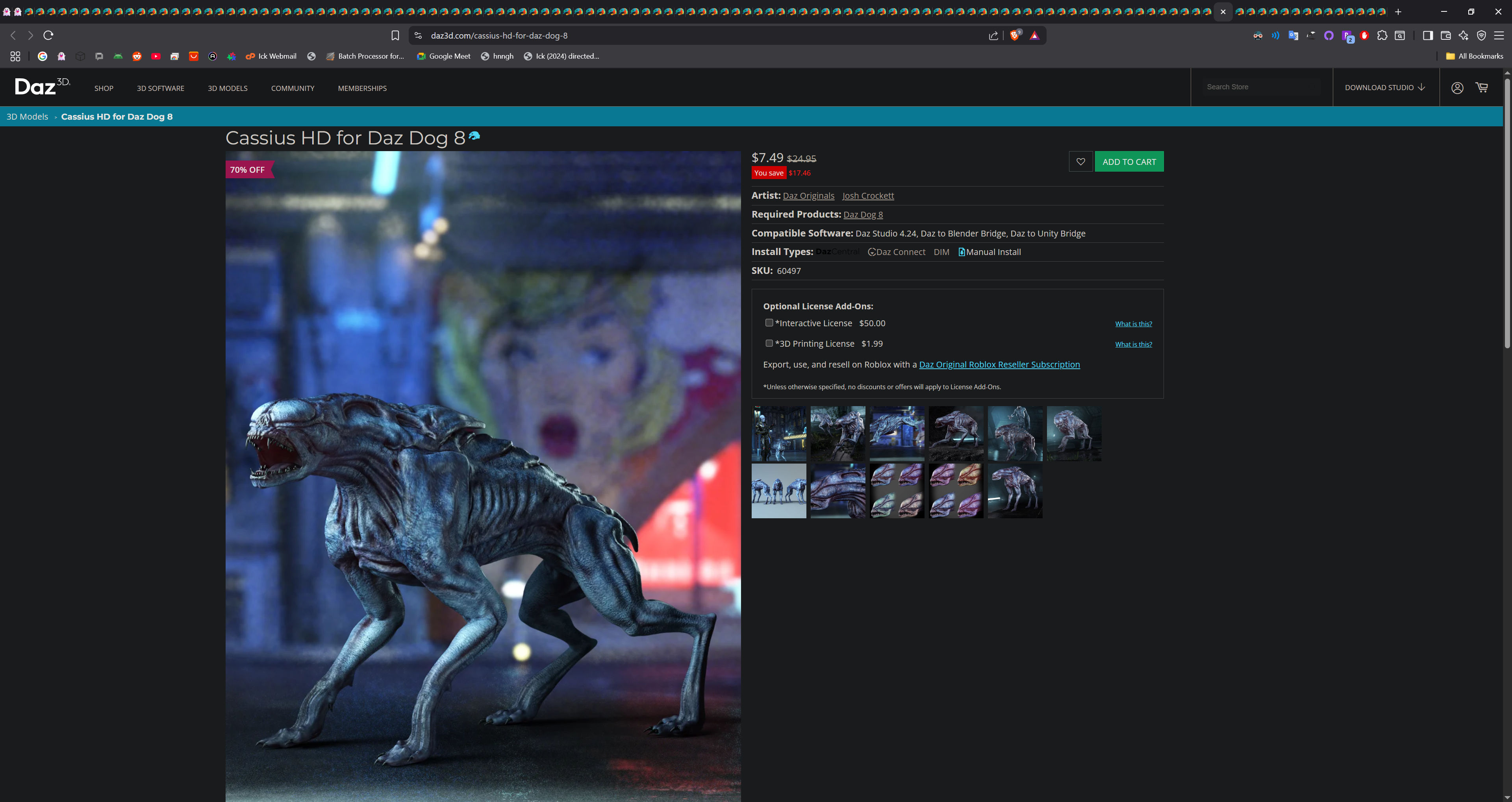
Task: Select Manual Install type
Action: [989, 252]
